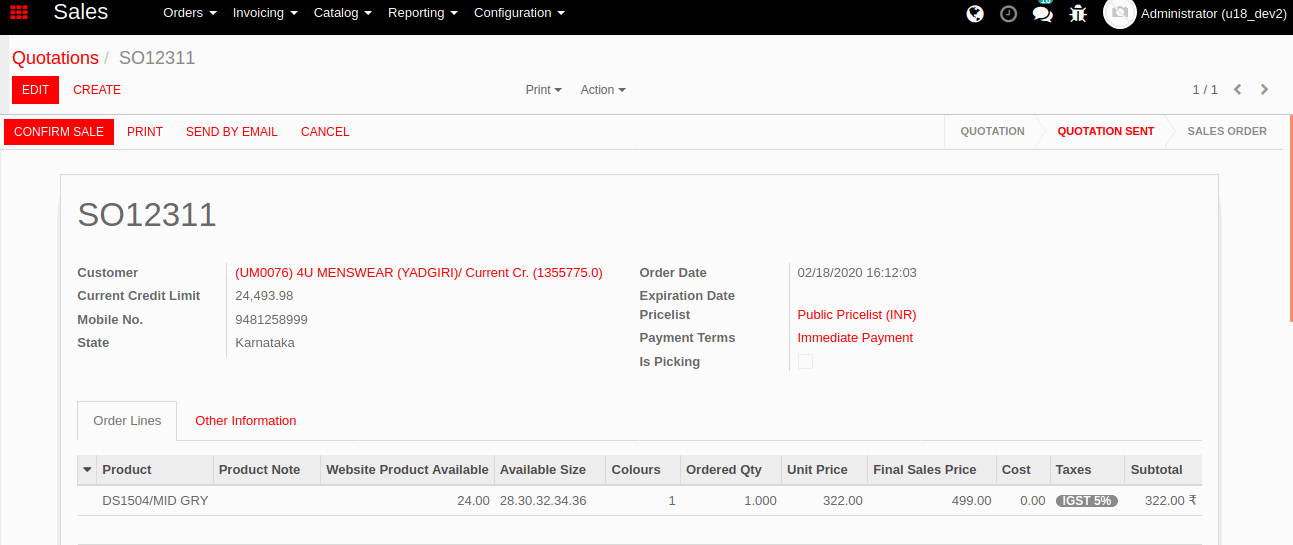Open the 4U MENSWEAR customer link

(x=418, y=273)
